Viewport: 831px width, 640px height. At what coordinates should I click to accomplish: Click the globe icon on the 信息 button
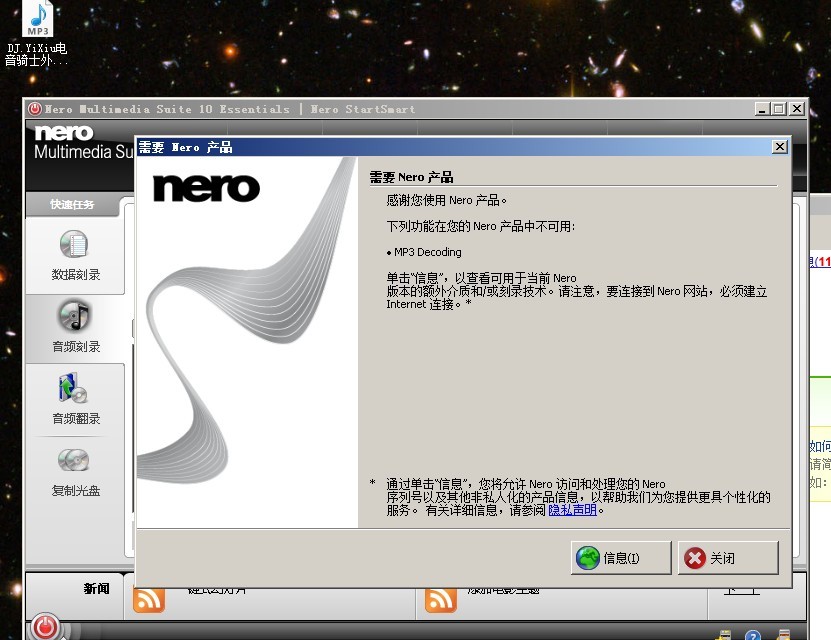coord(589,557)
